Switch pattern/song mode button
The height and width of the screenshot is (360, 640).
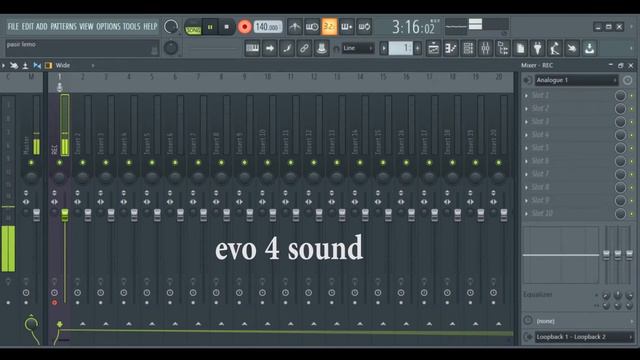[193, 27]
